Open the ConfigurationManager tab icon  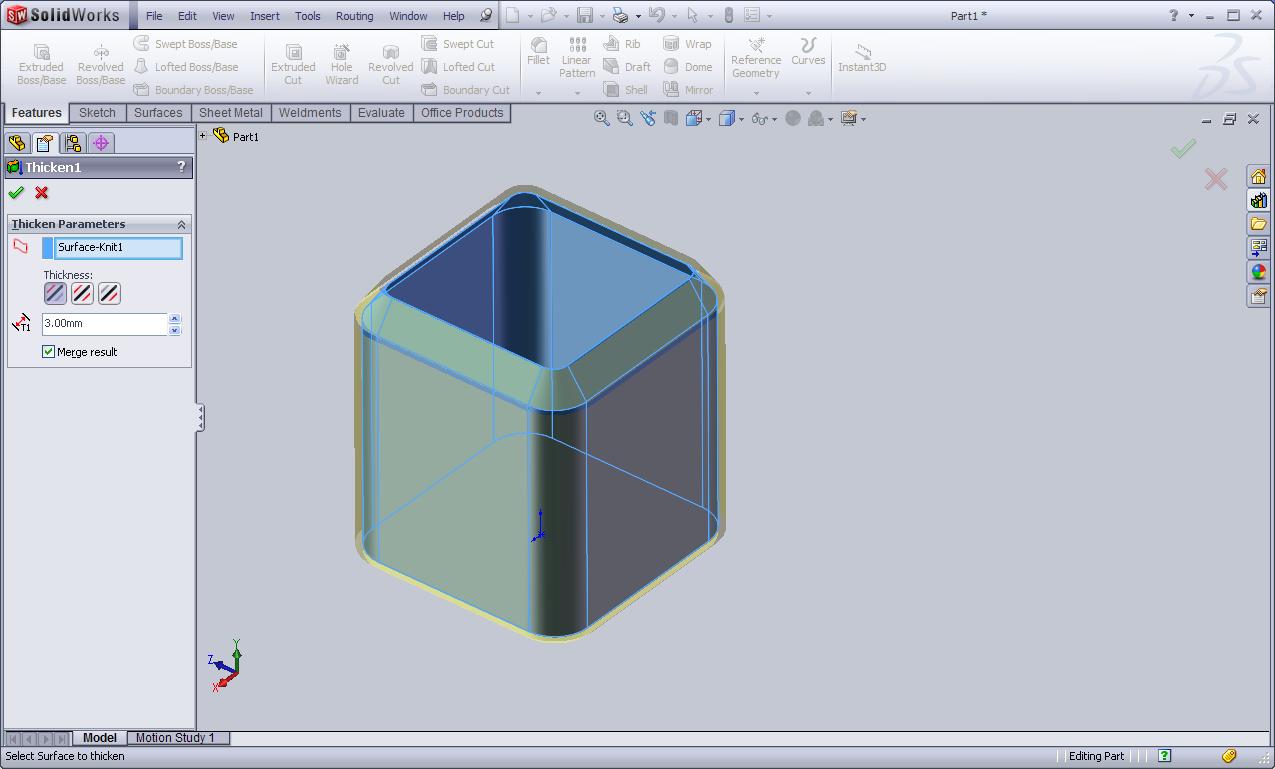[x=73, y=143]
